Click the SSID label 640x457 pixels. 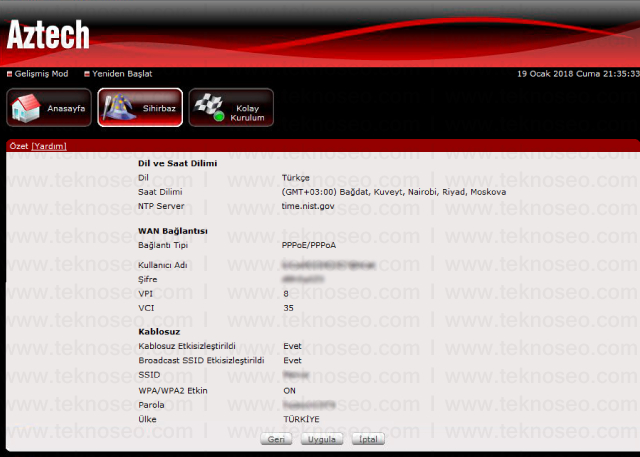[x=149, y=375]
